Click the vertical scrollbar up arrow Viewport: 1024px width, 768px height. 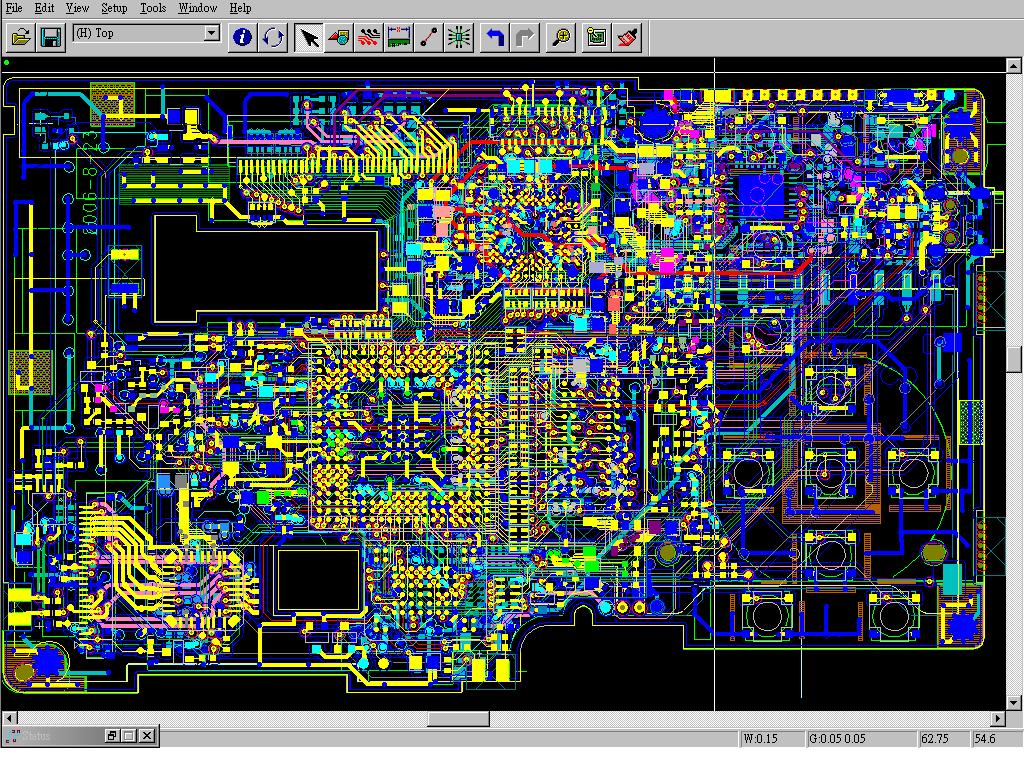(1014, 65)
